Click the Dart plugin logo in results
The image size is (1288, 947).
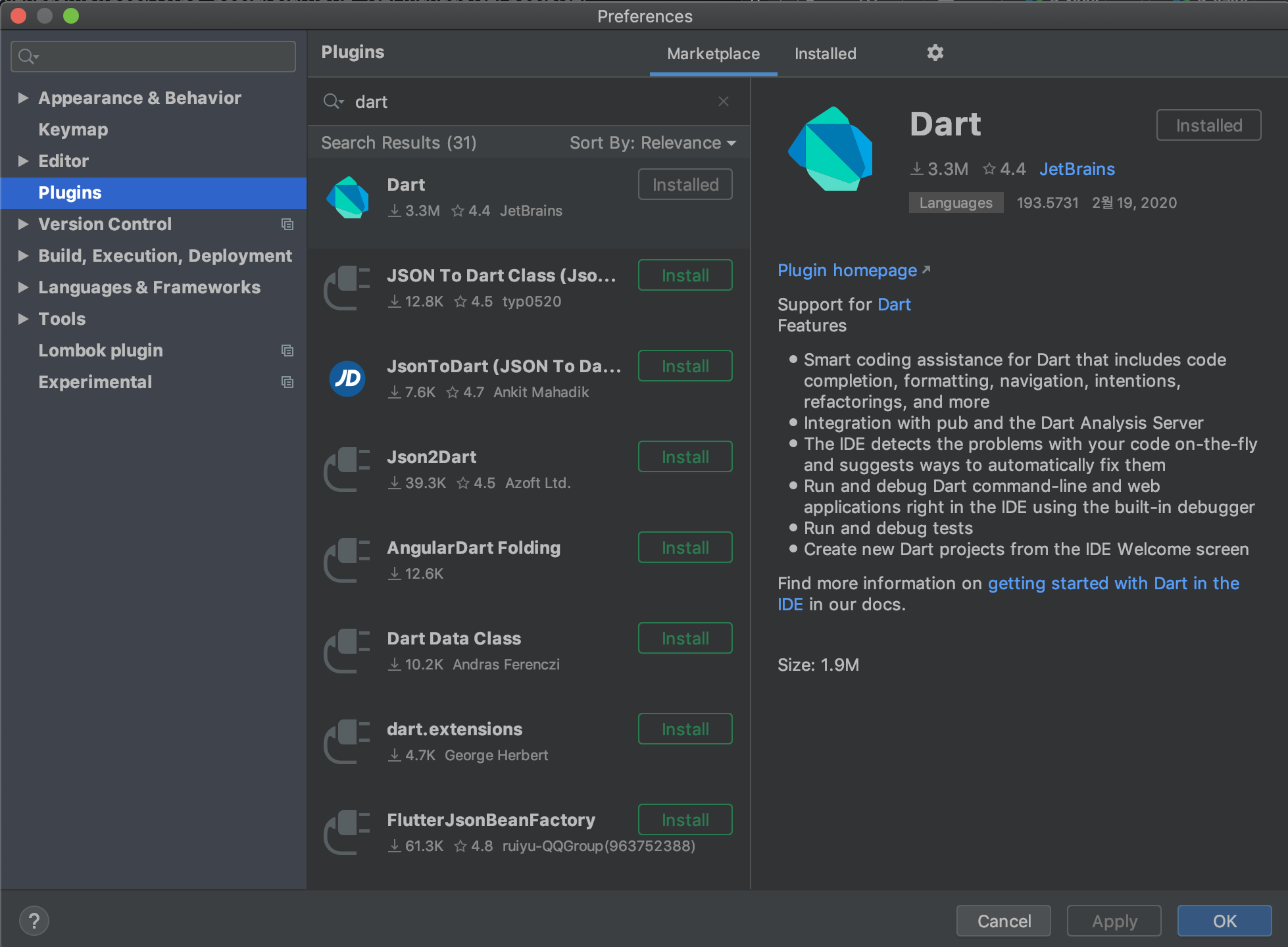[347, 197]
